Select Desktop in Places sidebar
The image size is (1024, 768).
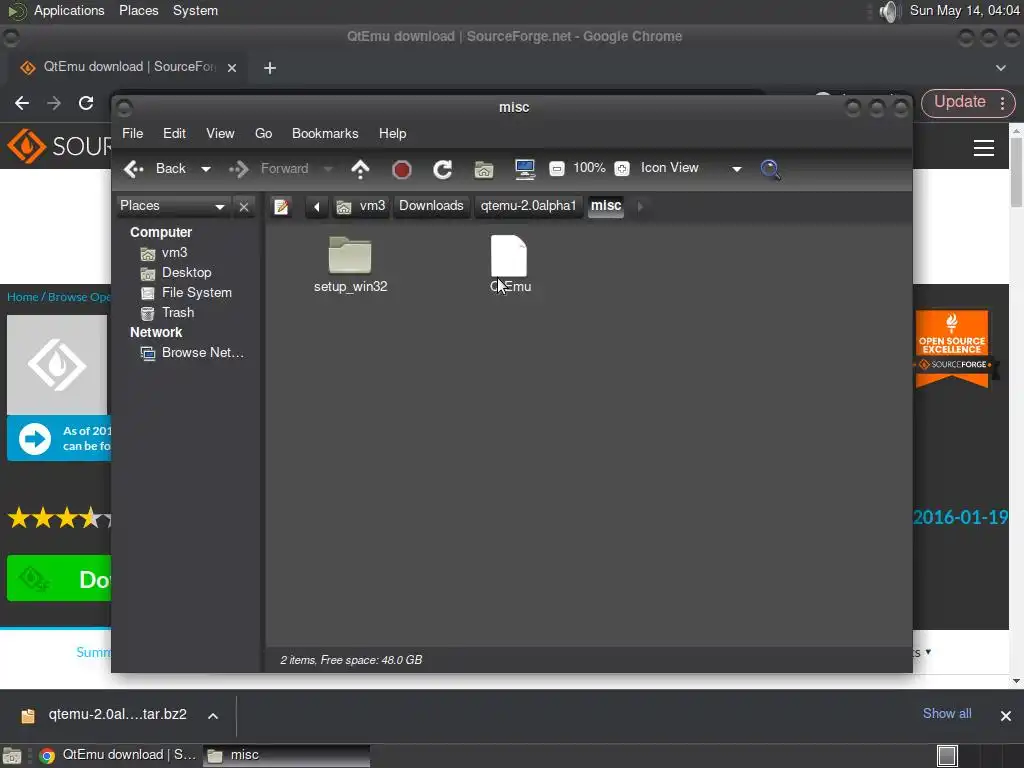(176, 273)
